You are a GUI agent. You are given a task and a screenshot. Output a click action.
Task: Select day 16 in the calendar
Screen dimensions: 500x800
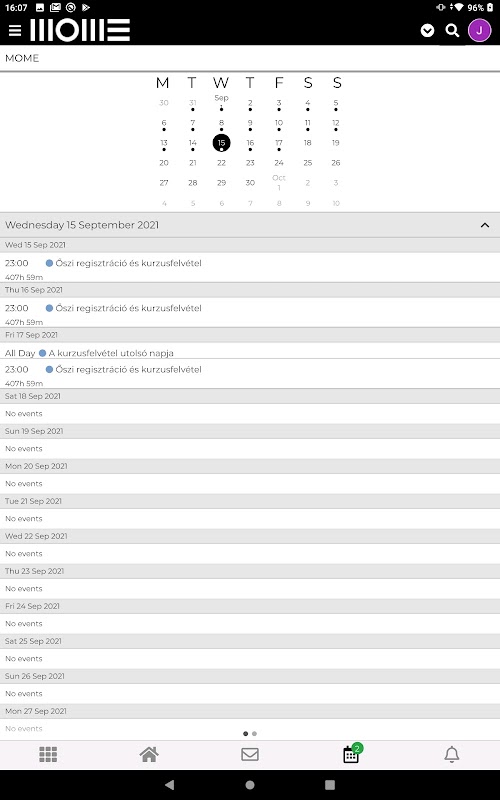click(250, 143)
